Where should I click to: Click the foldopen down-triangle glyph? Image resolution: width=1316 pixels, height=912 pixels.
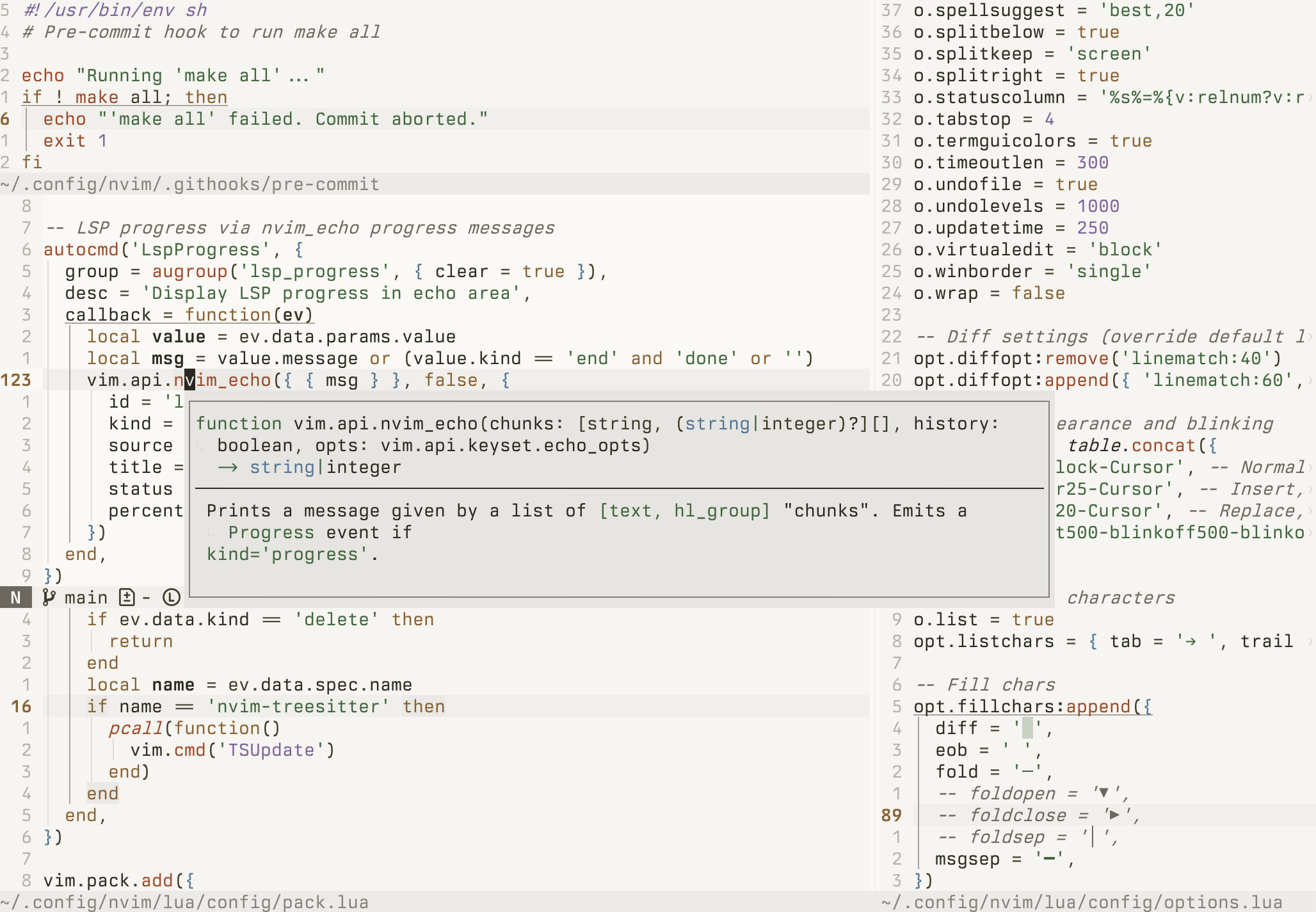(1103, 793)
